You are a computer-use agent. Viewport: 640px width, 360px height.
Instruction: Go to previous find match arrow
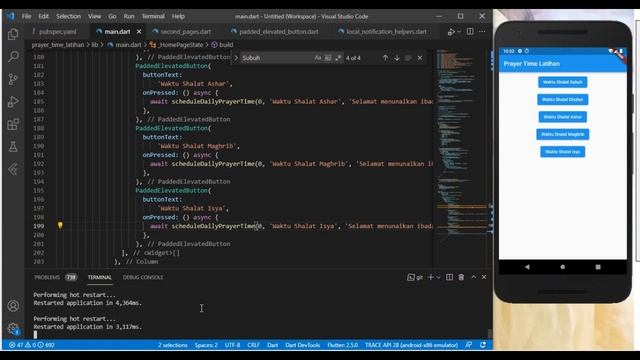385,58
